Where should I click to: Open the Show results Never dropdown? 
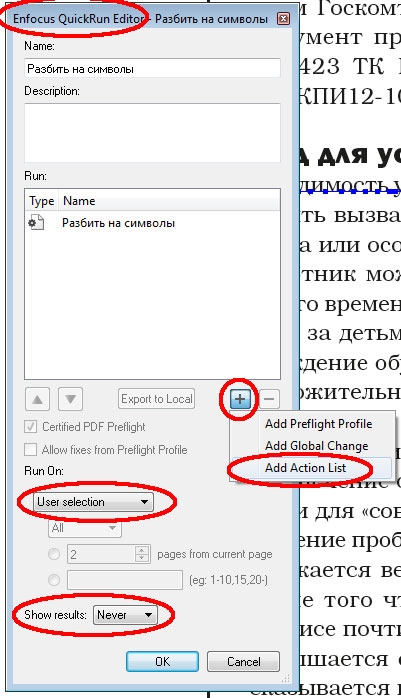tap(124, 615)
